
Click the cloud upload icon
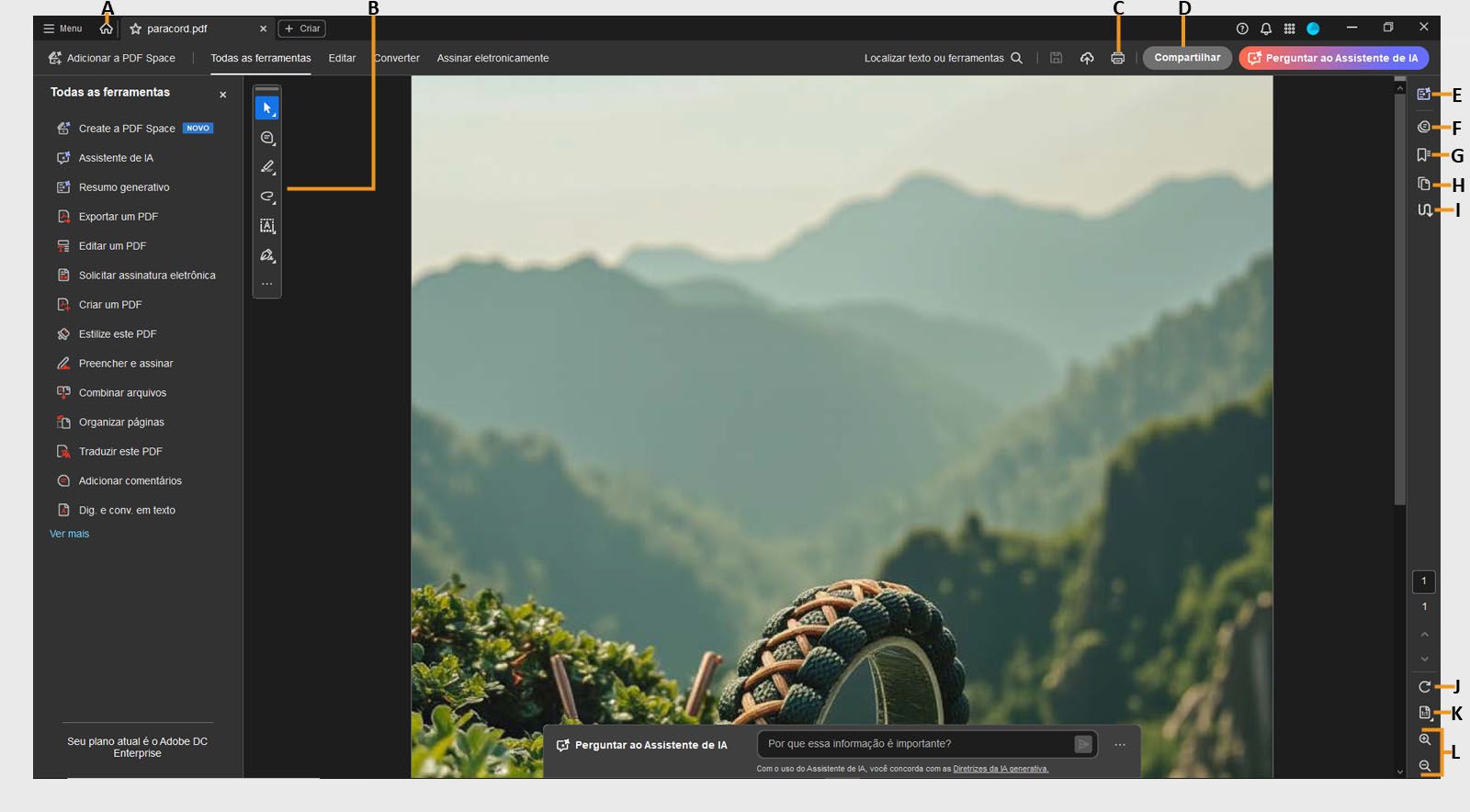coord(1087,58)
